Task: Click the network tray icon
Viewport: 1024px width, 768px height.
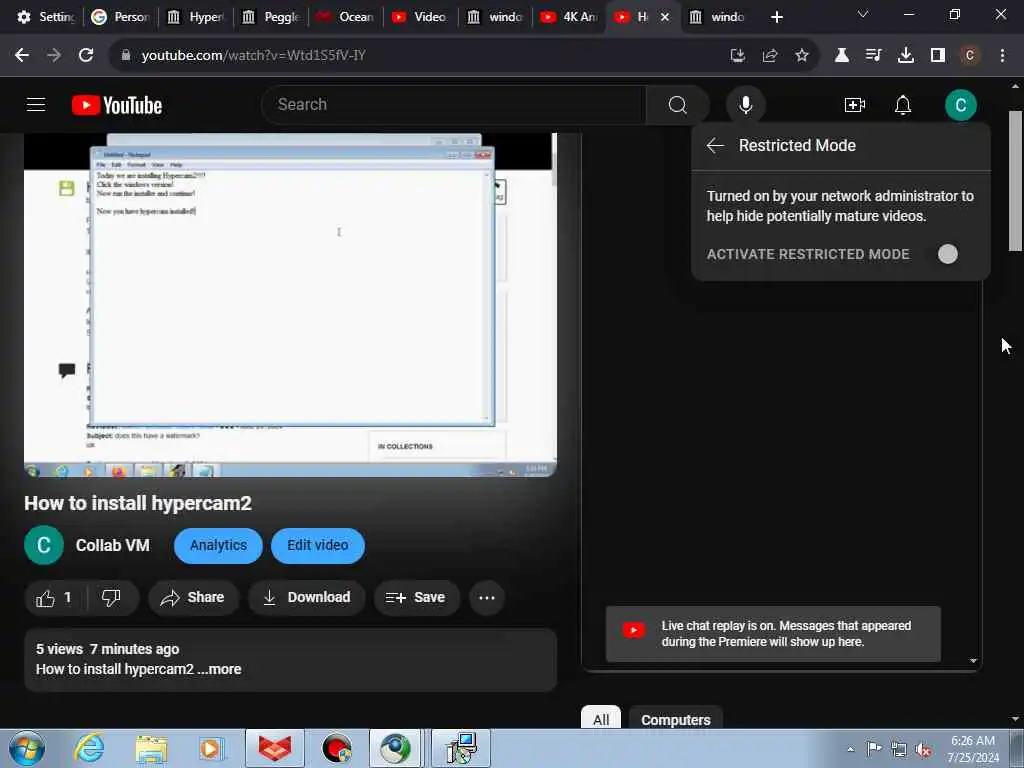Action: click(x=899, y=750)
